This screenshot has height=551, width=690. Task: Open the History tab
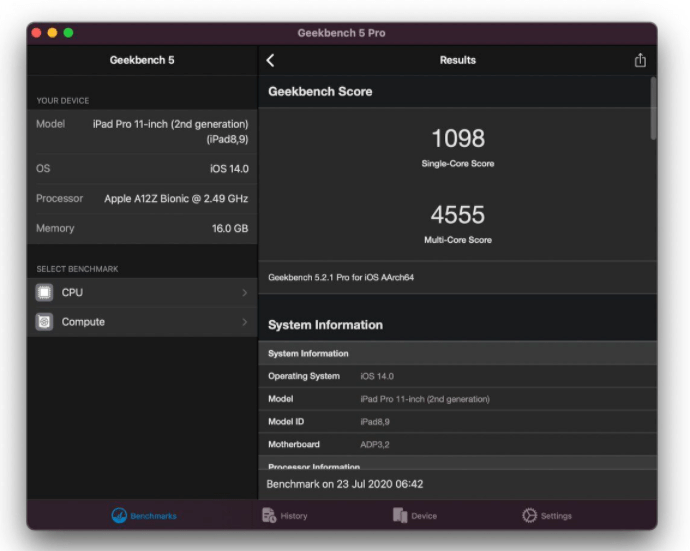pos(285,515)
